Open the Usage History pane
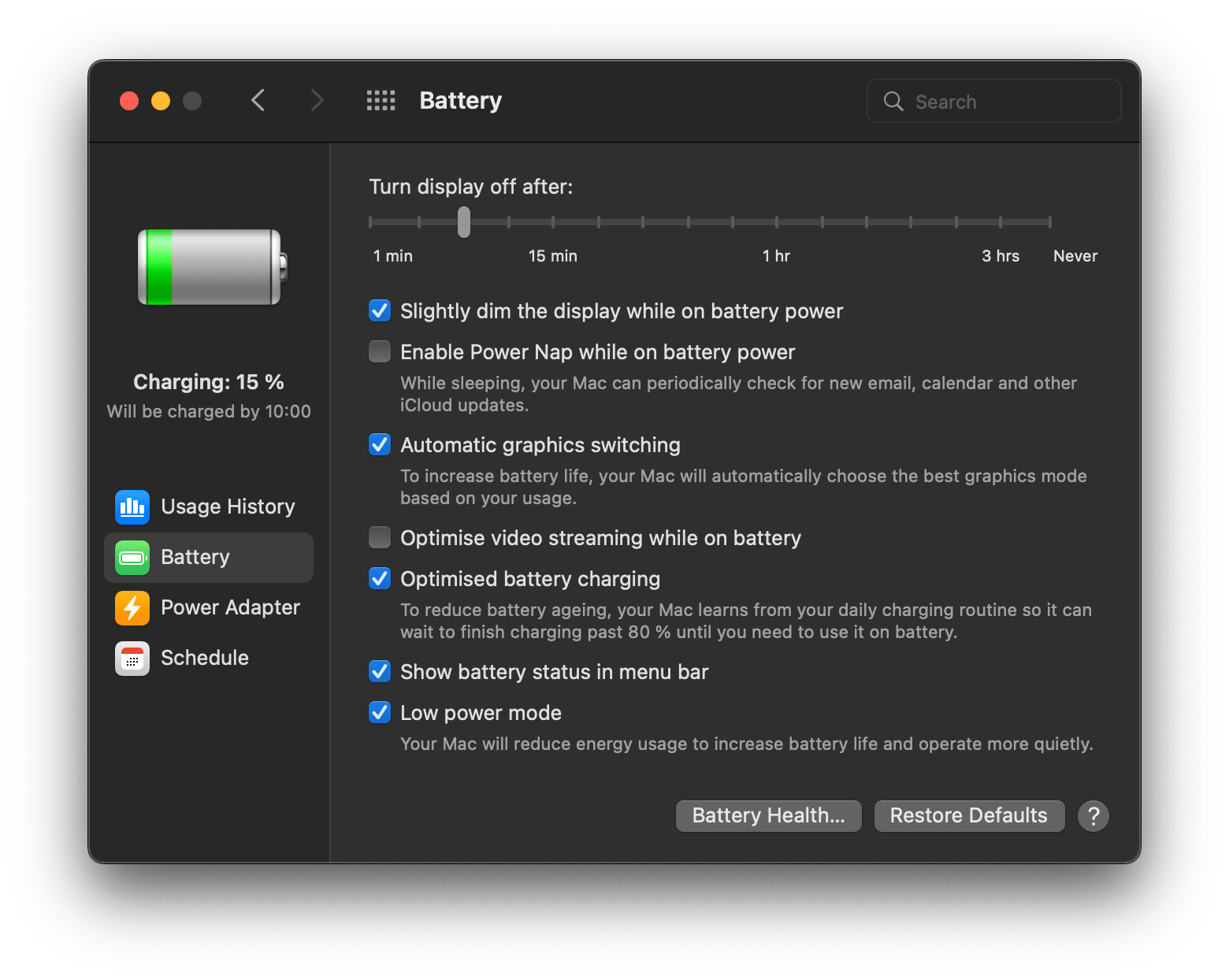Viewport: 1229px width, 980px height. tap(228, 507)
